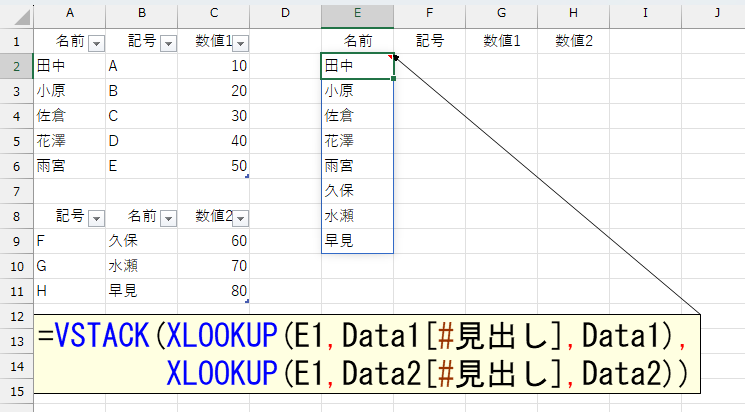Select cell B5 containing letter D
This screenshot has height=412, width=745.
point(142,141)
